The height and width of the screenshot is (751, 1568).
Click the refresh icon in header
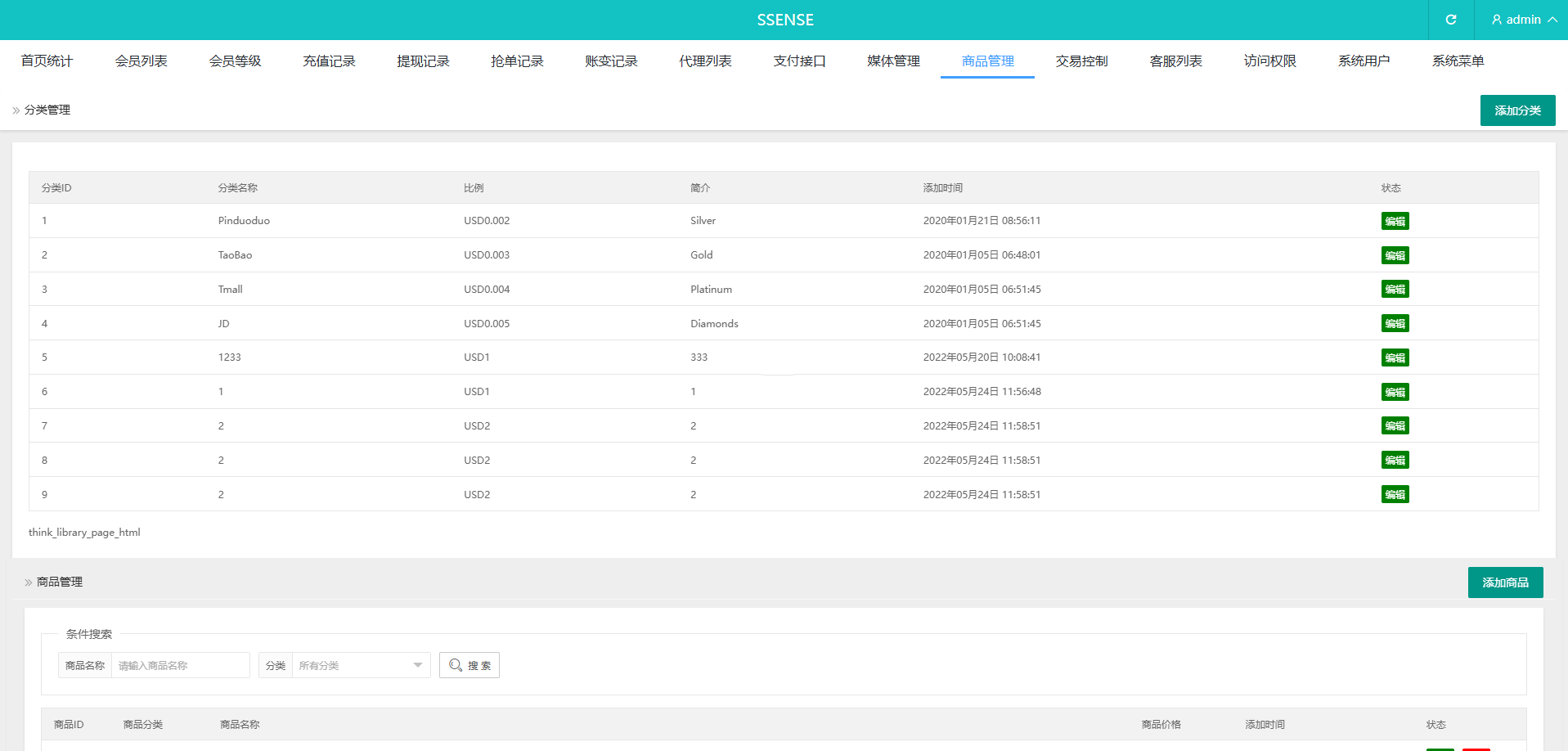tap(1450, 20)
